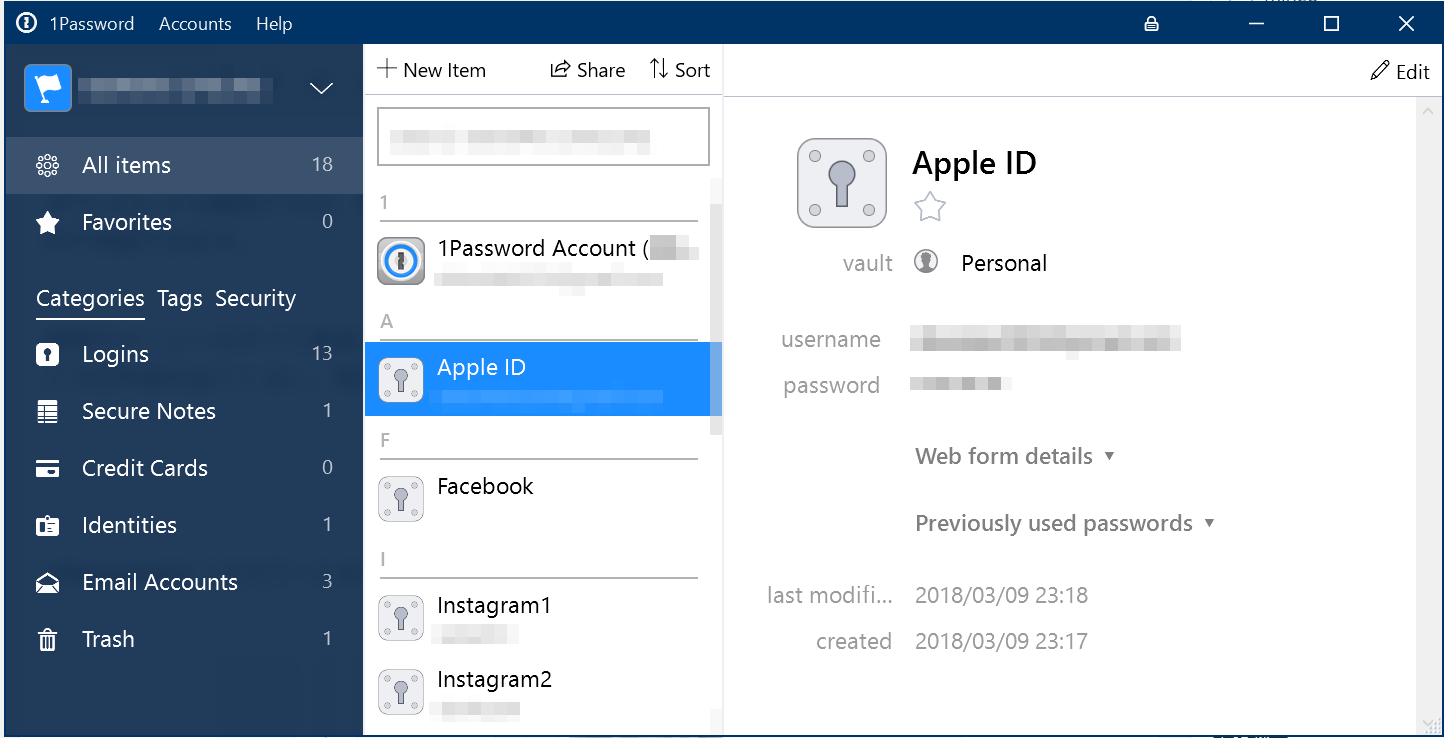Click the search field in item list
The height and width of the screenshot is (738, 1444).
543,136
